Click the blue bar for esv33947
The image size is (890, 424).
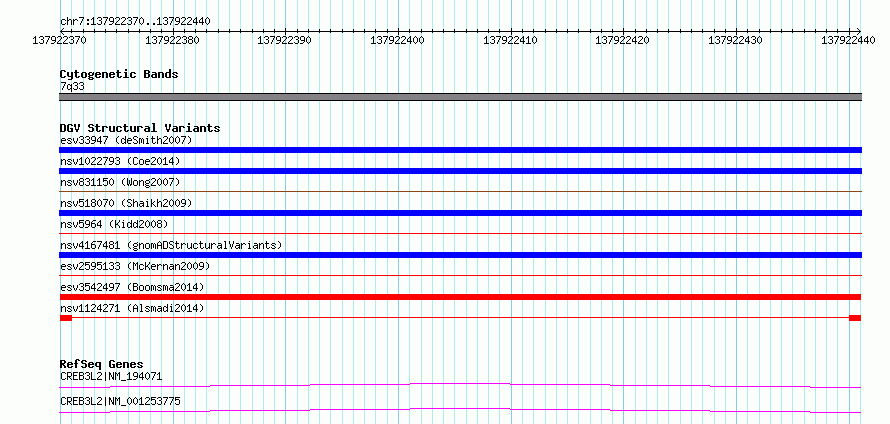point(460,150)
